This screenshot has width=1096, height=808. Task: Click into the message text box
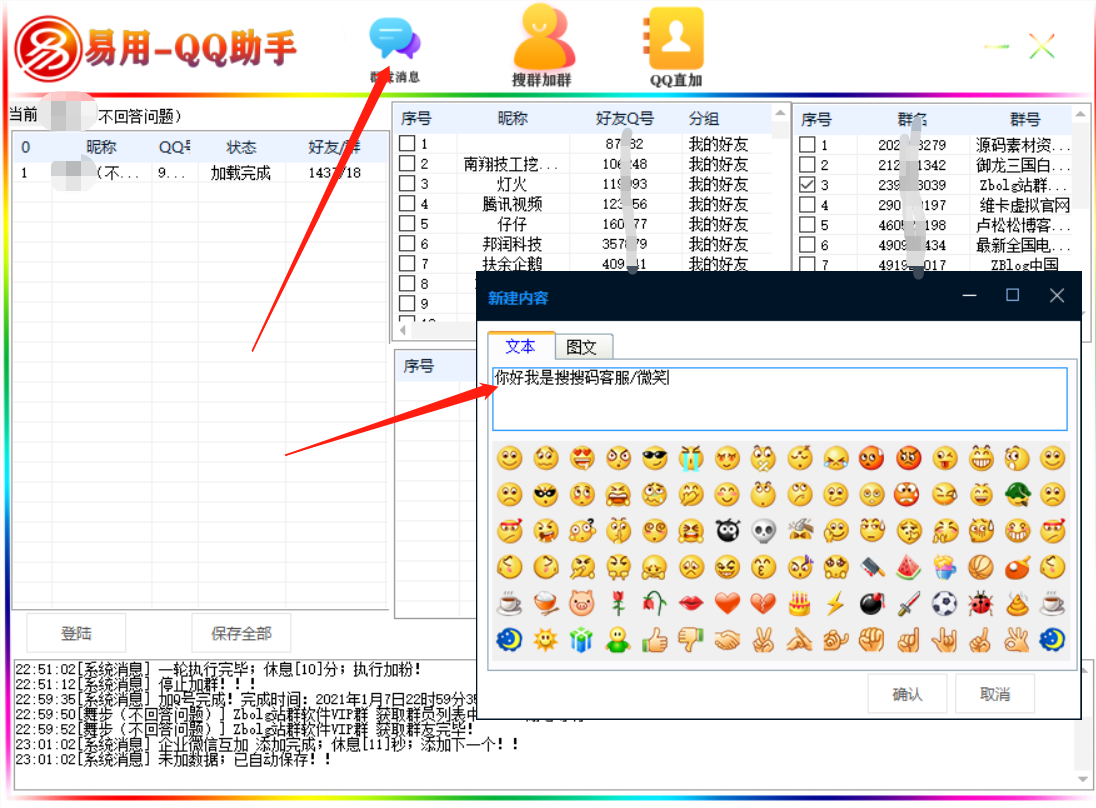pos(779,398)
